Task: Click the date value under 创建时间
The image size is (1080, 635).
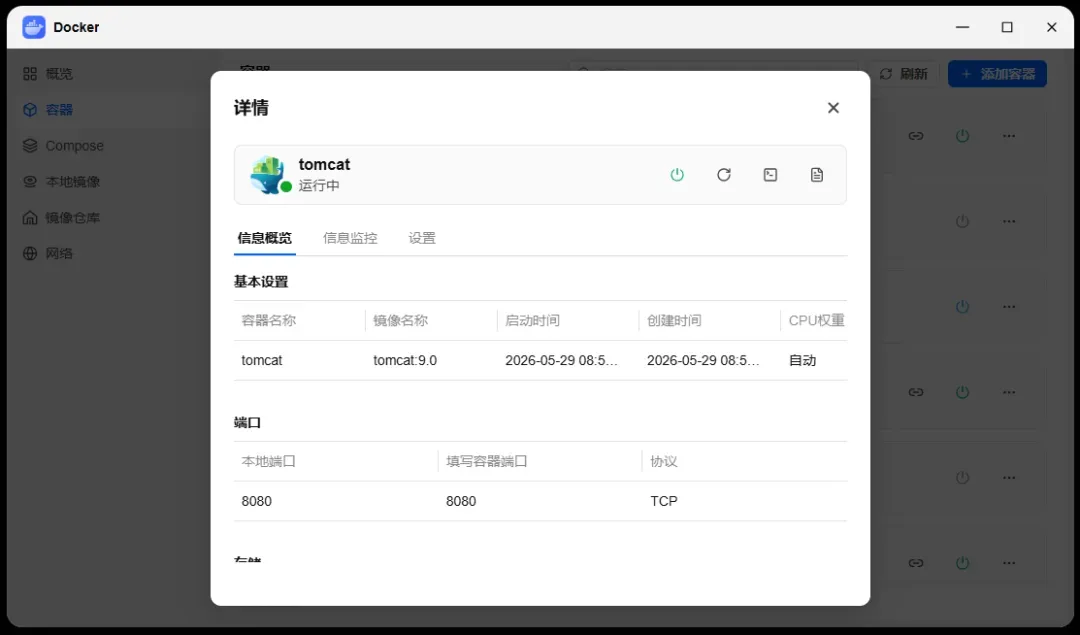Action: click(x=703, y=360)
